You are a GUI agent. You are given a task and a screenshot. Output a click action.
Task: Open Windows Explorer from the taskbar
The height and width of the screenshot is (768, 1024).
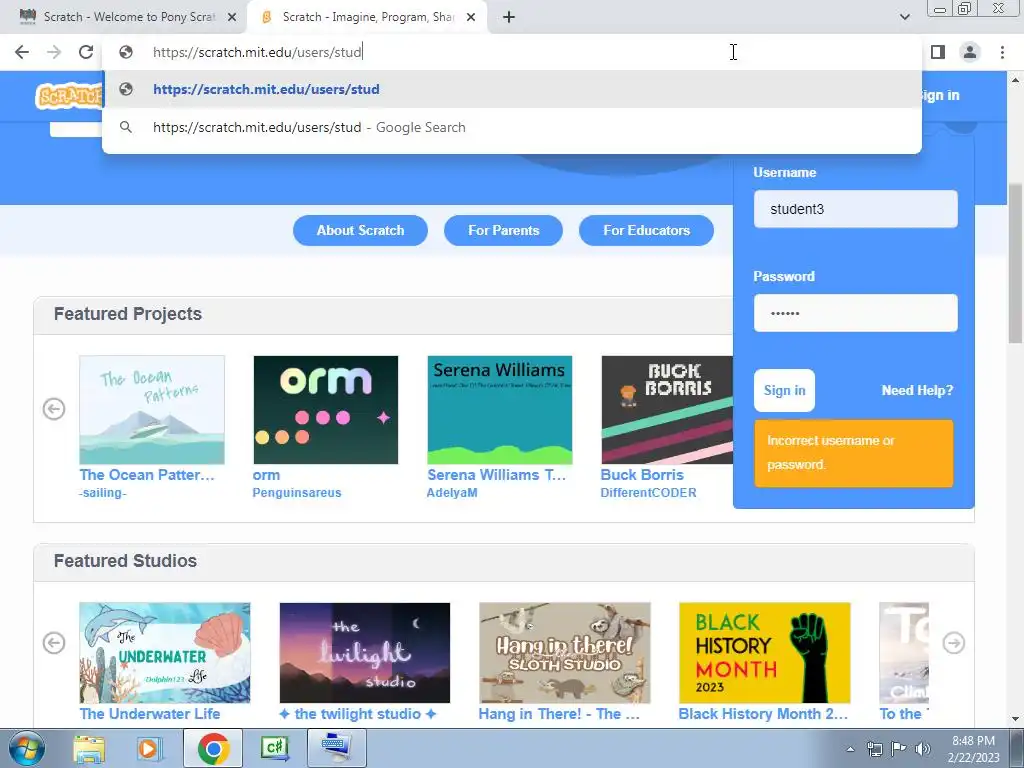pos(89,748)
